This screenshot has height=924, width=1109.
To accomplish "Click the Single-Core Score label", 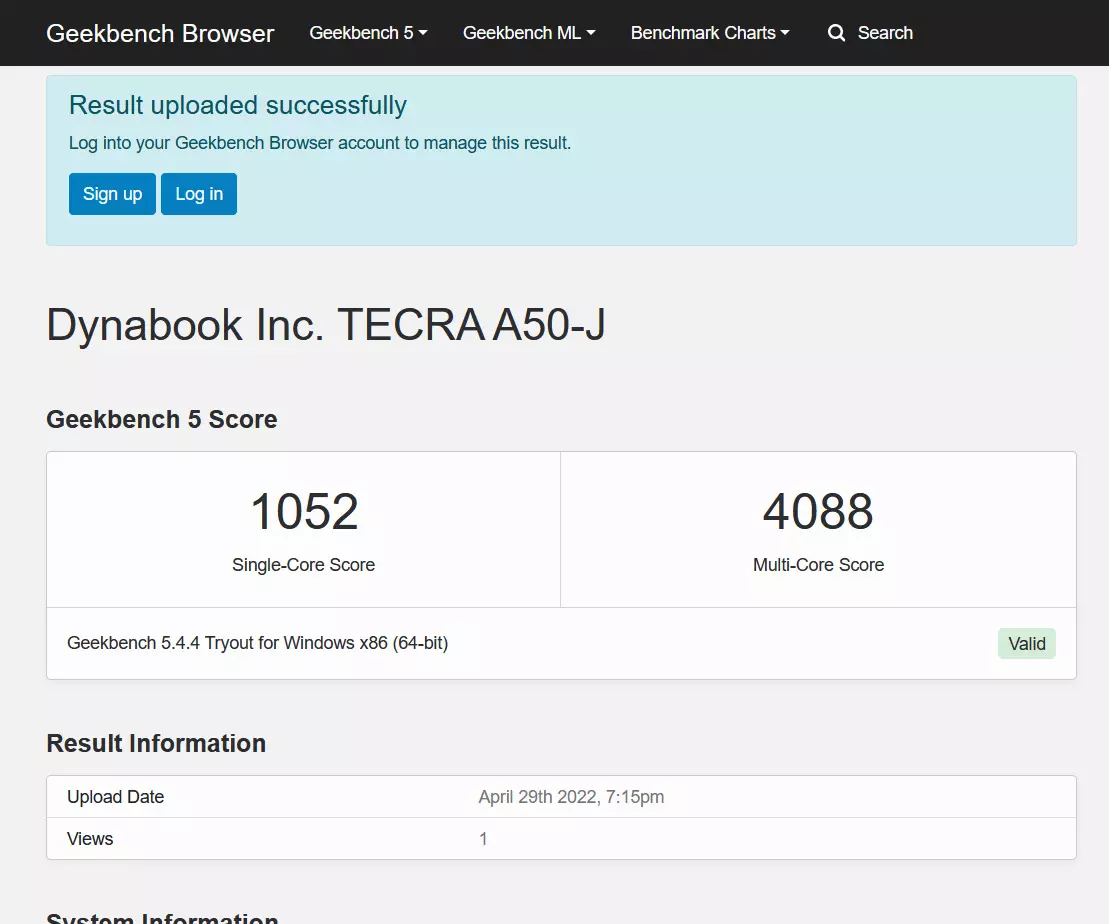I will 303,565.
